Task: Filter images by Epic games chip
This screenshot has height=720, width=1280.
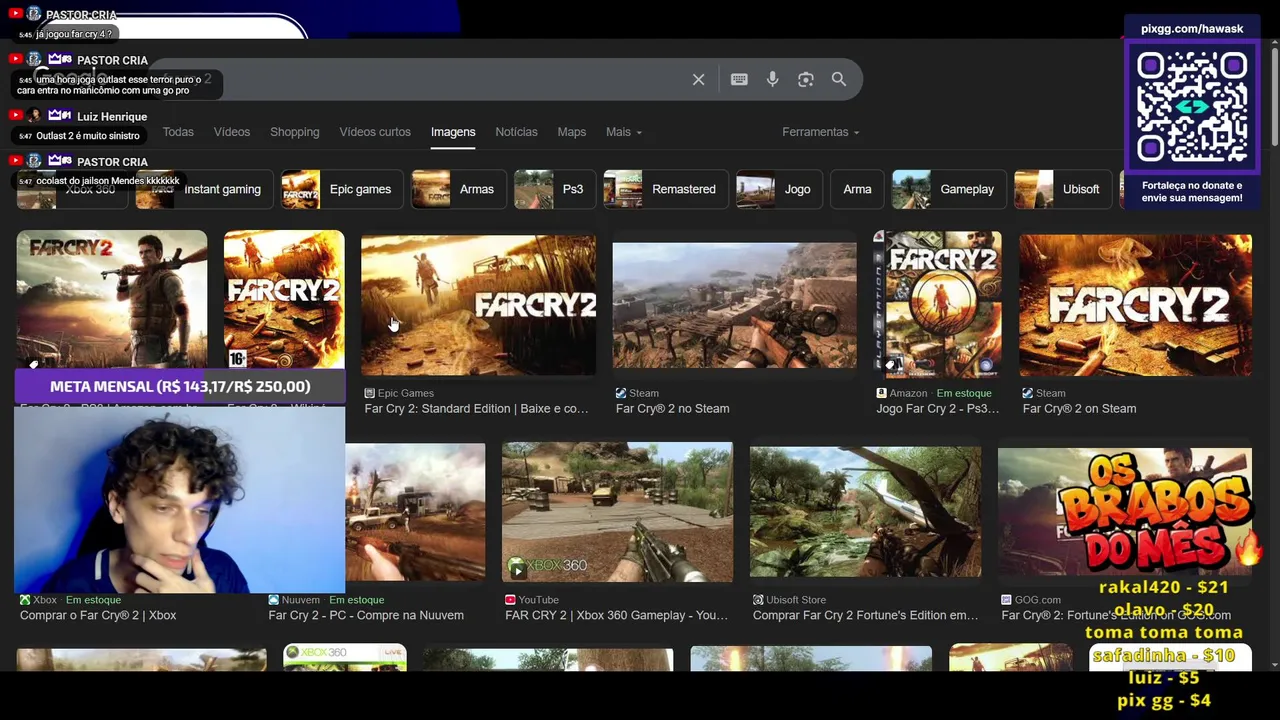Action: [341, 189]
